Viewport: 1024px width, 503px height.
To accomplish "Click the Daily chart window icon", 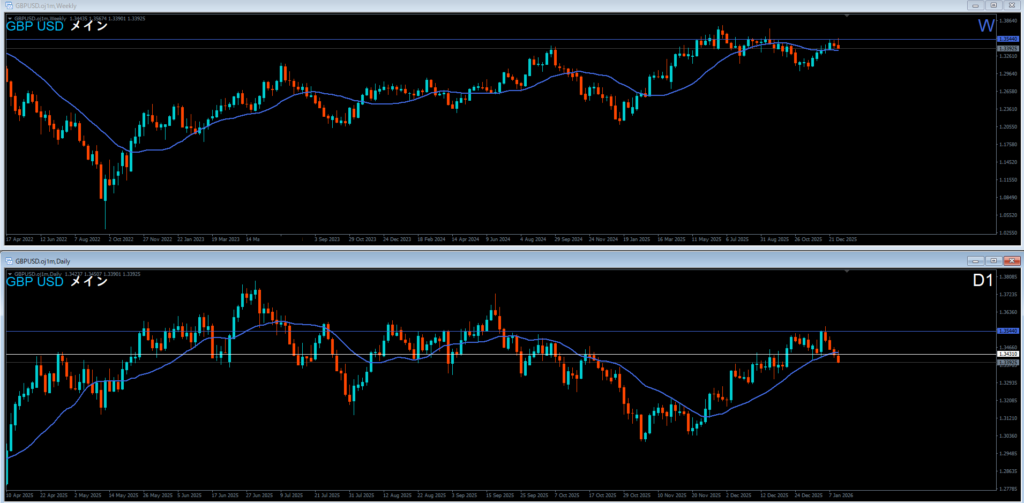I will click(9, 260).
